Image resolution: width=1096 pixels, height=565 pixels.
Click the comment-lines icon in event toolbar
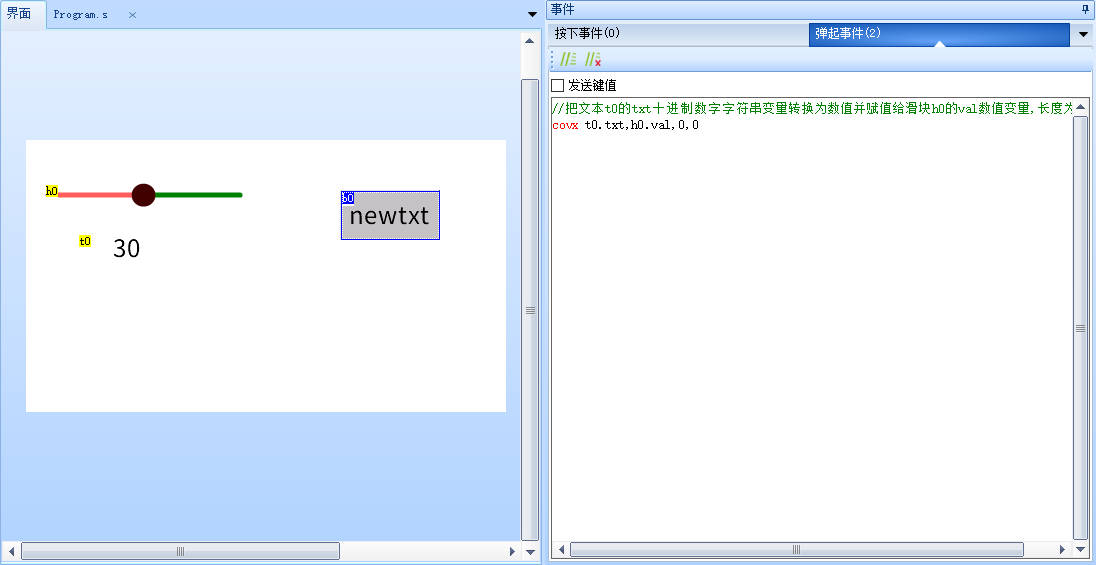(567, 60)
